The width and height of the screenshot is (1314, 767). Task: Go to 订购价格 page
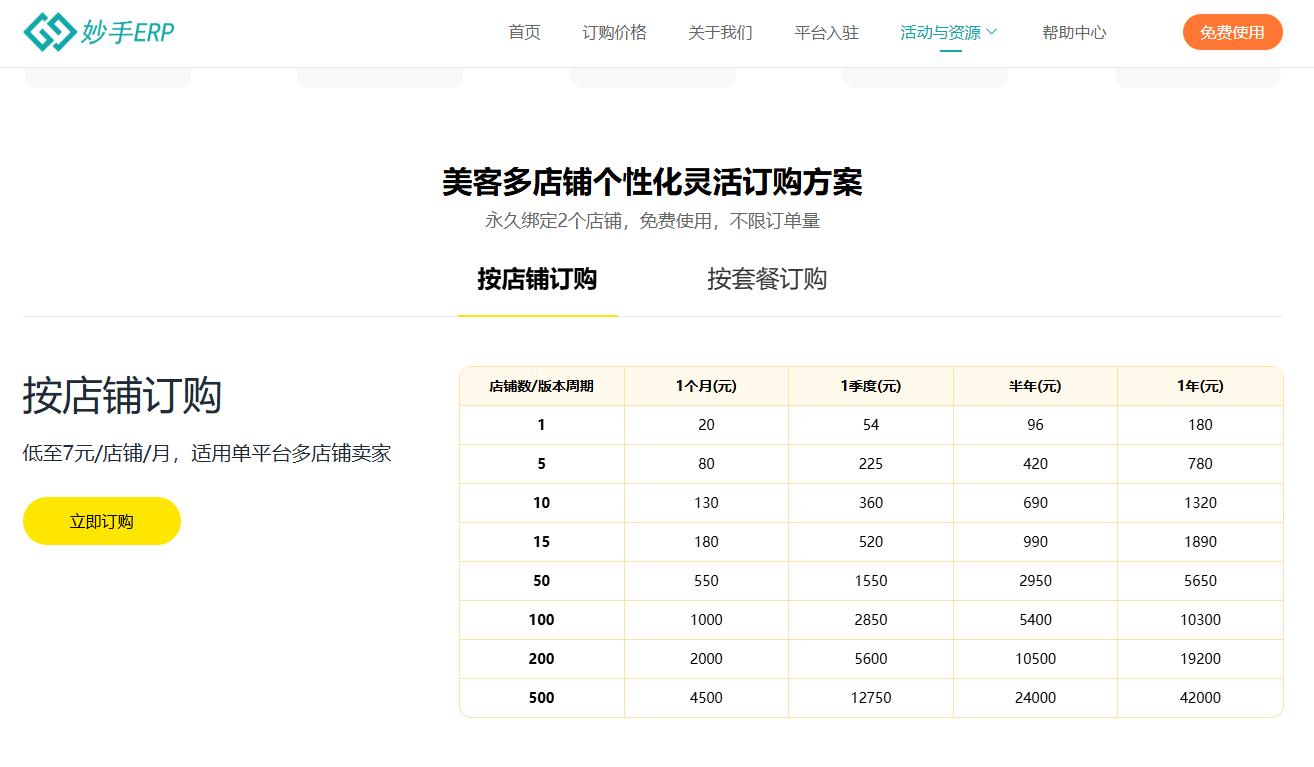pos(614,32)
